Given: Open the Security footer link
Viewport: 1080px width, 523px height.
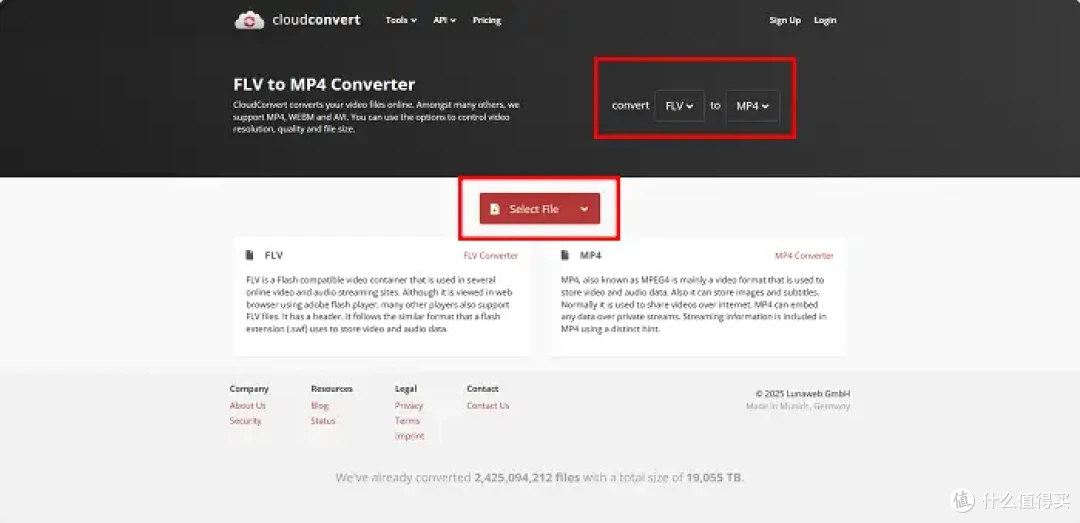Looking at the screenshot, I should pos(245,421).
